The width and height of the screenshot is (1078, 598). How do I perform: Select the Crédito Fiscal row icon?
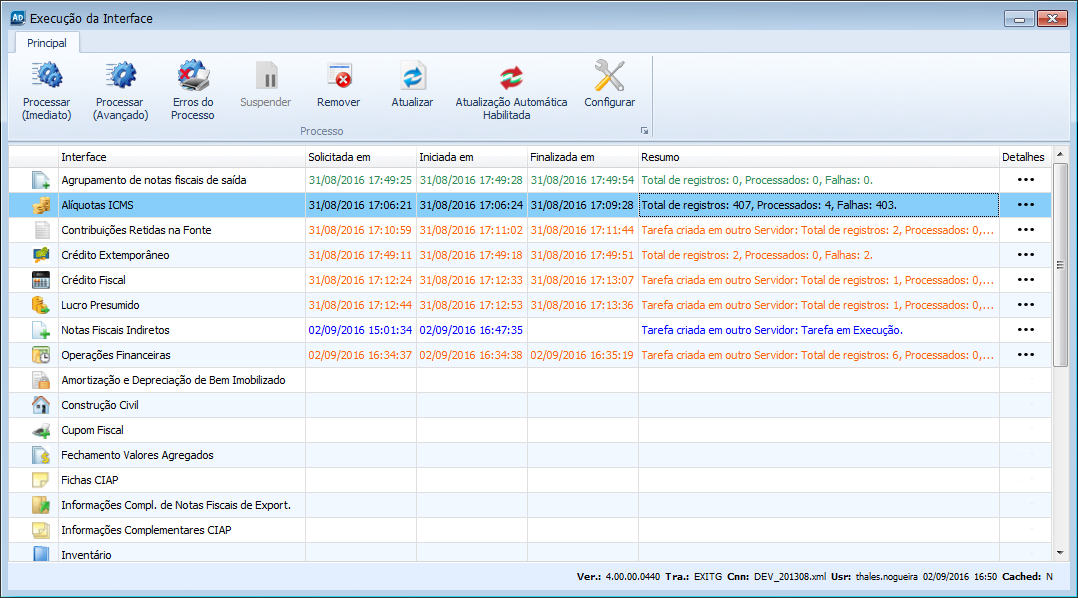click(x=41, y=280)
